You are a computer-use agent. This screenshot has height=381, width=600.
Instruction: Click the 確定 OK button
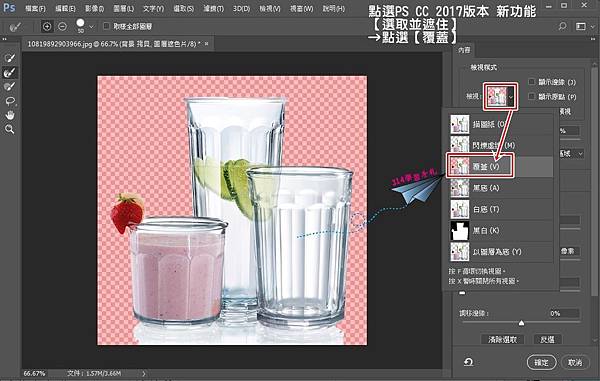point(541,362)
